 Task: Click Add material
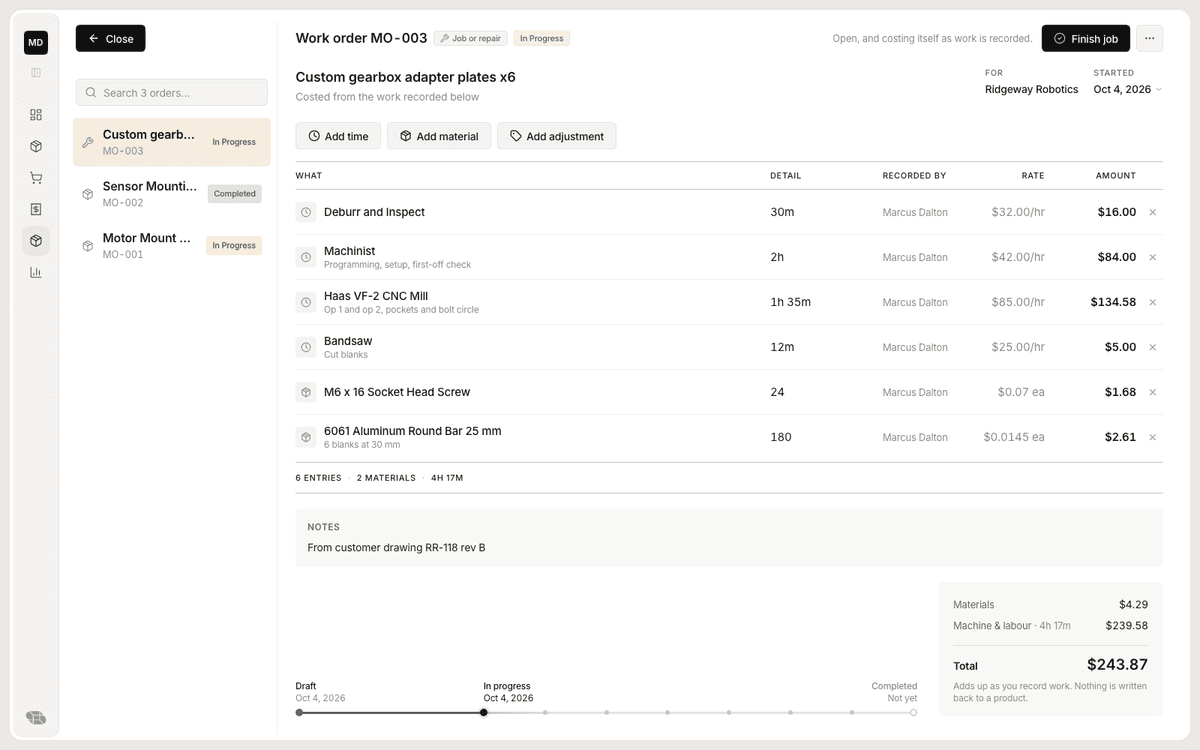click(439, 136)
